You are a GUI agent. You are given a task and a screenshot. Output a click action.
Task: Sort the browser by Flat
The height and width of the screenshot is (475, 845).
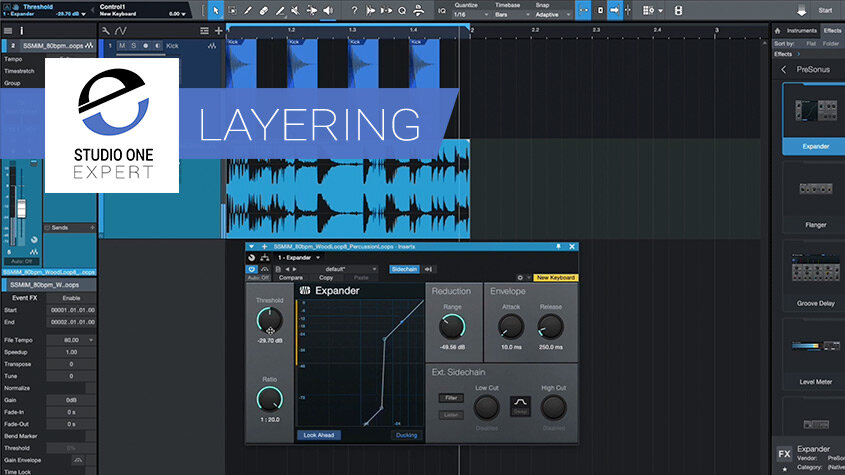(x=811, y=44)
